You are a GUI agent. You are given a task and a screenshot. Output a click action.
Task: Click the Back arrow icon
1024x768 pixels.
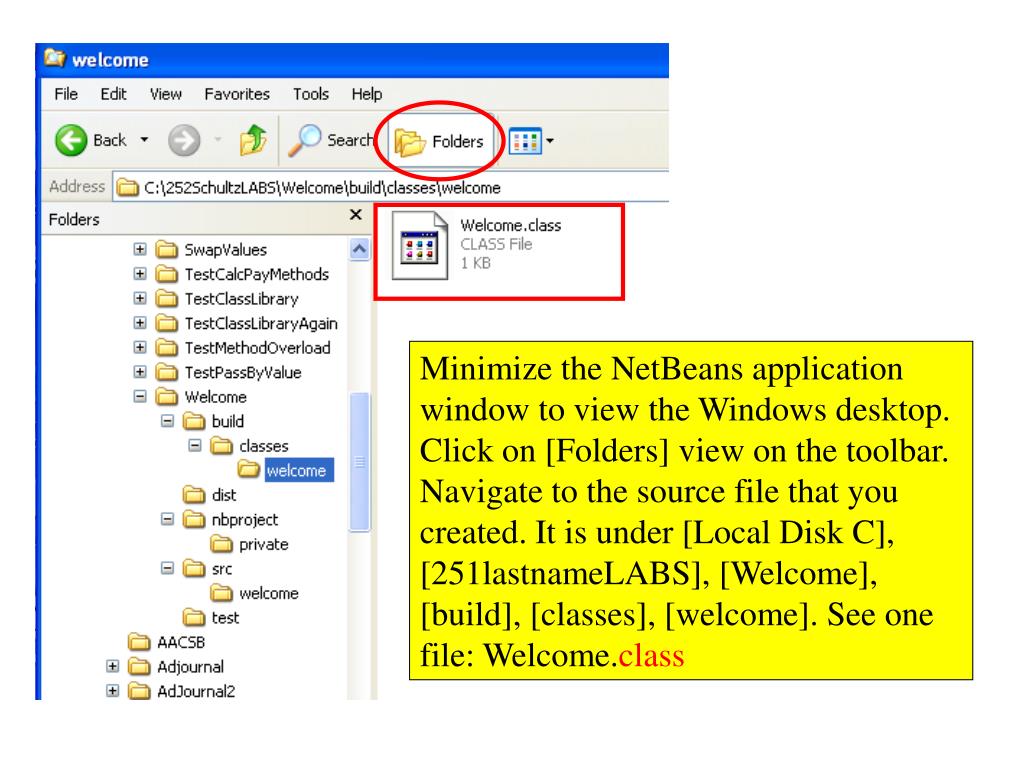(71, 140)
